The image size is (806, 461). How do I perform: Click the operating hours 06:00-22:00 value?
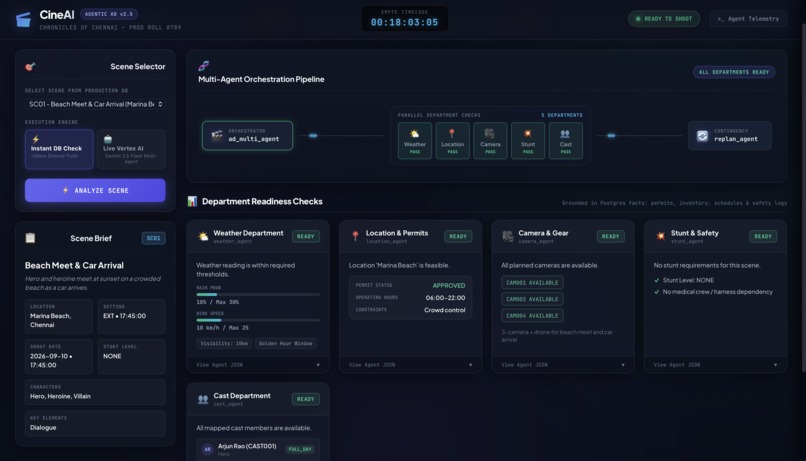click(x=445, y=298)
